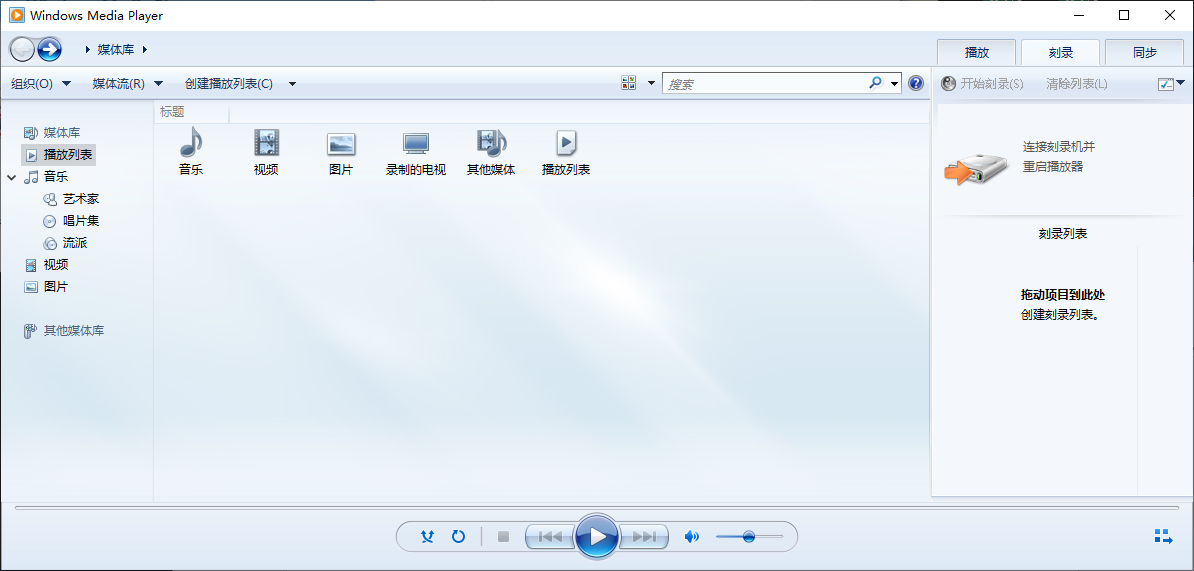1194x571 pixels.
Task: Toggle repeat playback
Action: click(458, 537)
